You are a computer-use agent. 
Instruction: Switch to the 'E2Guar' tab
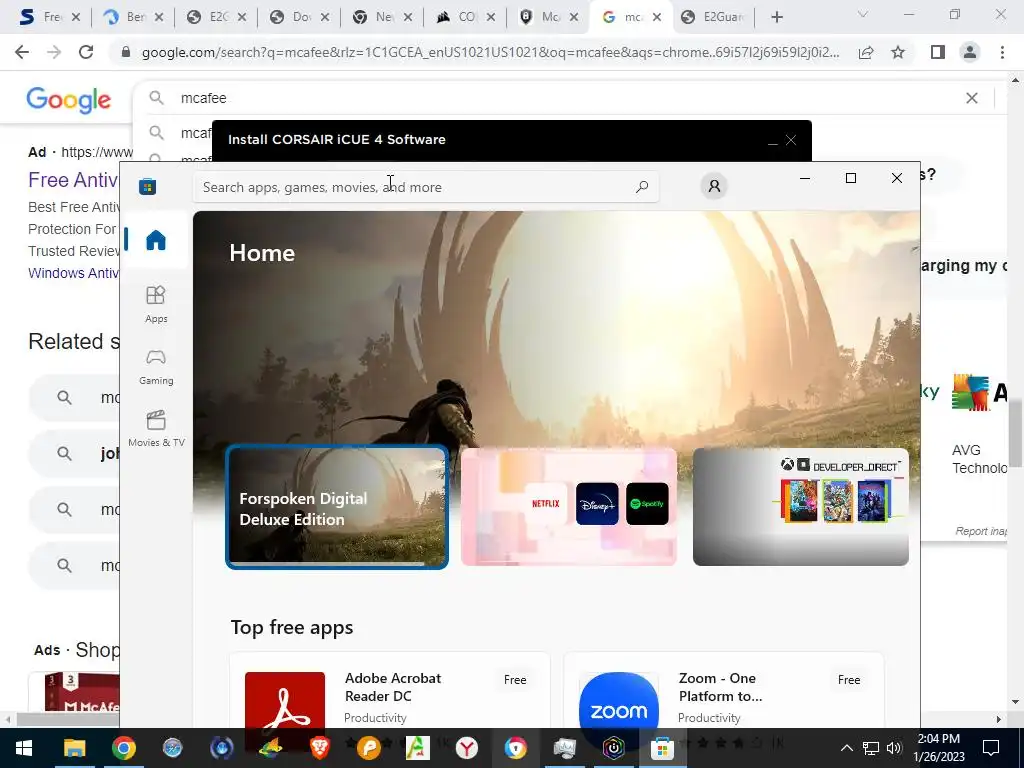[714, 18]
